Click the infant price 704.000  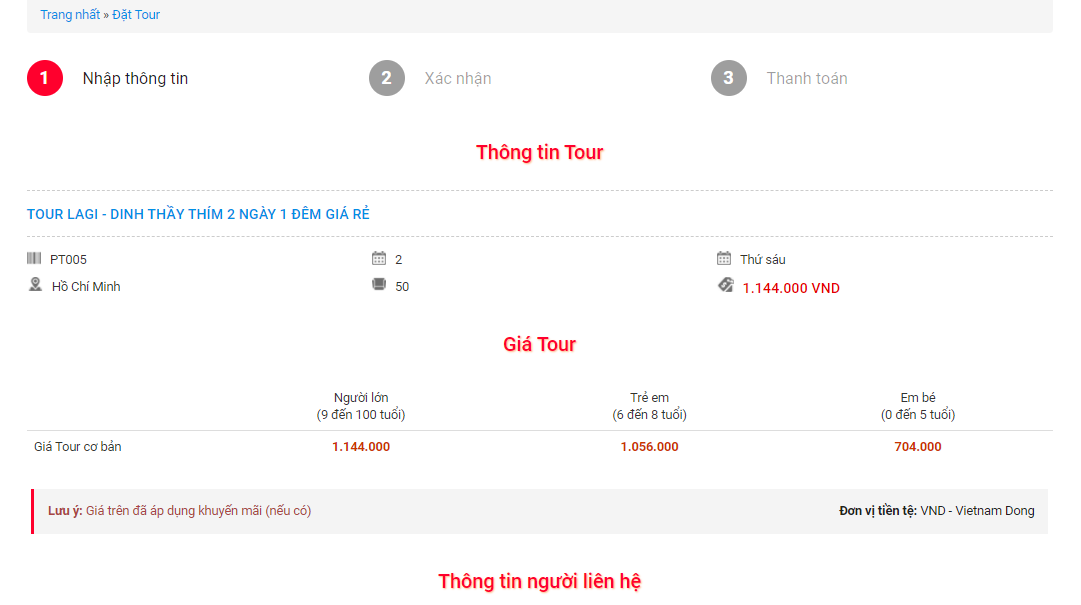(x=917, y=447)
